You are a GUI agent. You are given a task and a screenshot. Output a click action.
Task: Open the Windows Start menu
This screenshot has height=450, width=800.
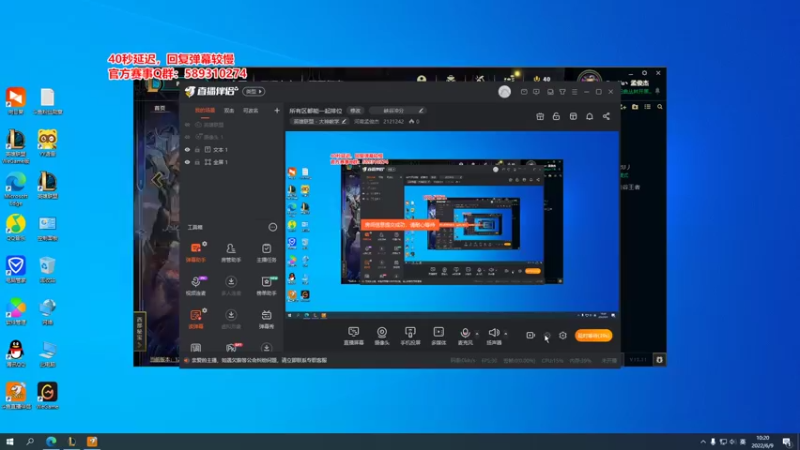click(x=10, y=441)
